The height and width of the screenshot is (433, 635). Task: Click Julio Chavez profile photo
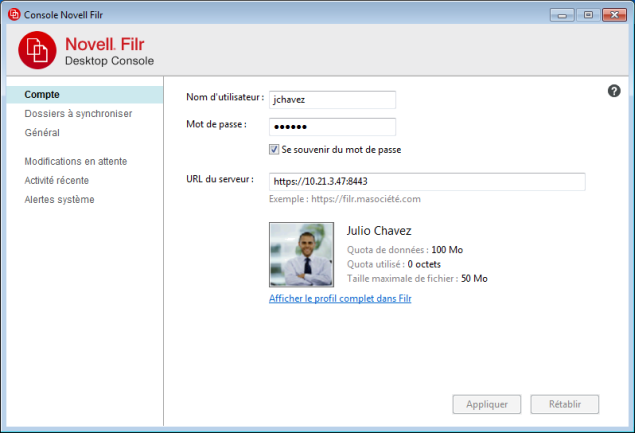pyautogui.click(x=302, y=255)
